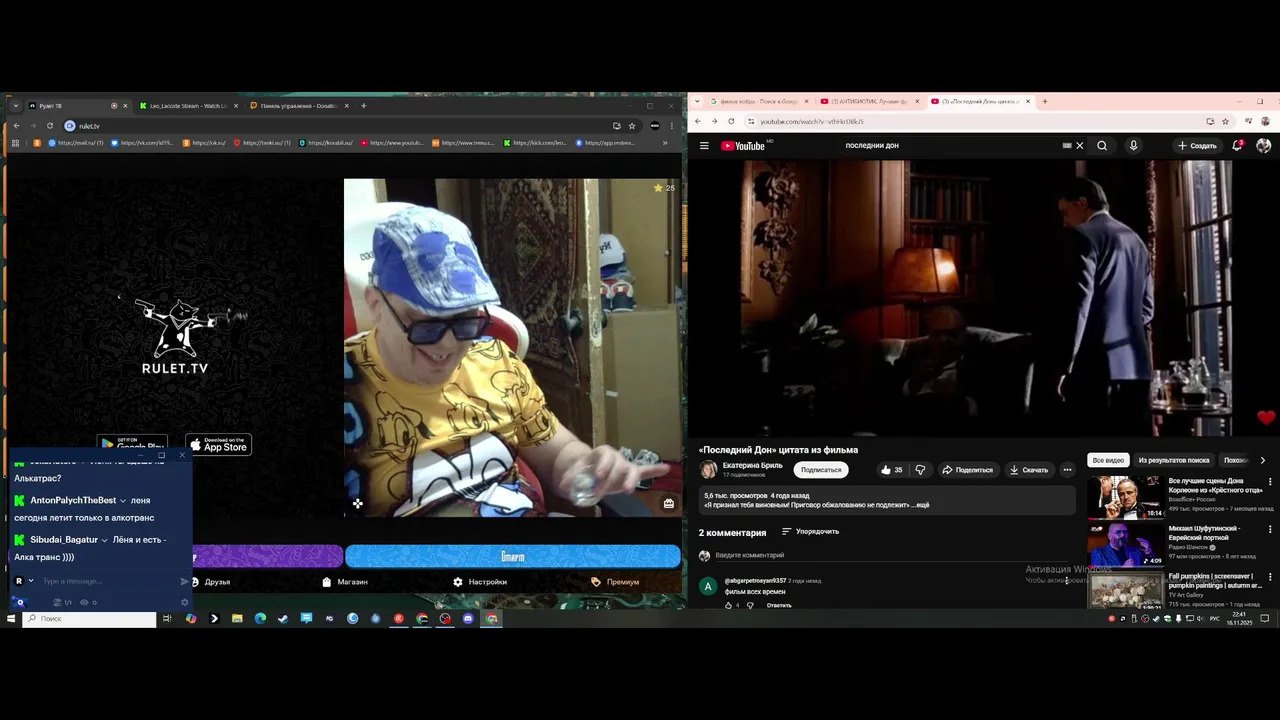Screen dimensions: 1280x720
Task: Open the Друзья section on Rulet.tv
Action: (211, 582)
